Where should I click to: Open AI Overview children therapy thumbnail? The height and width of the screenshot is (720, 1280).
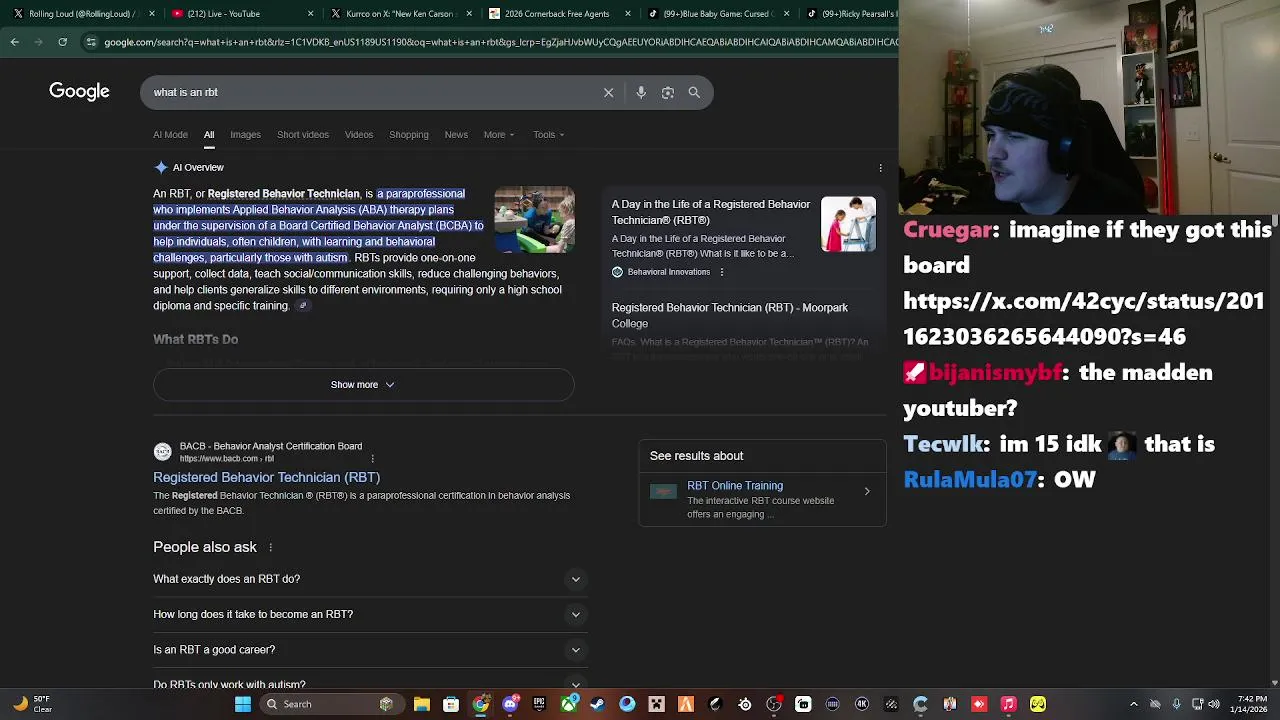[x=534, y=219]
